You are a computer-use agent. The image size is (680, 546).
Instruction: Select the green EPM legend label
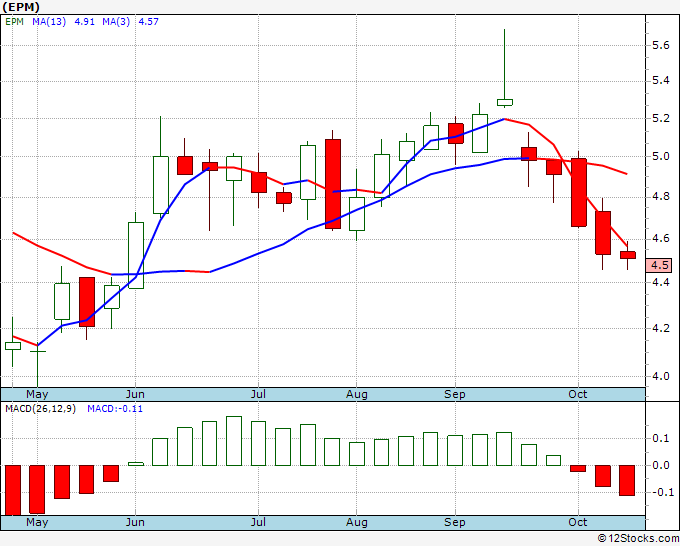pyautogui.click(x=14, y=22)
